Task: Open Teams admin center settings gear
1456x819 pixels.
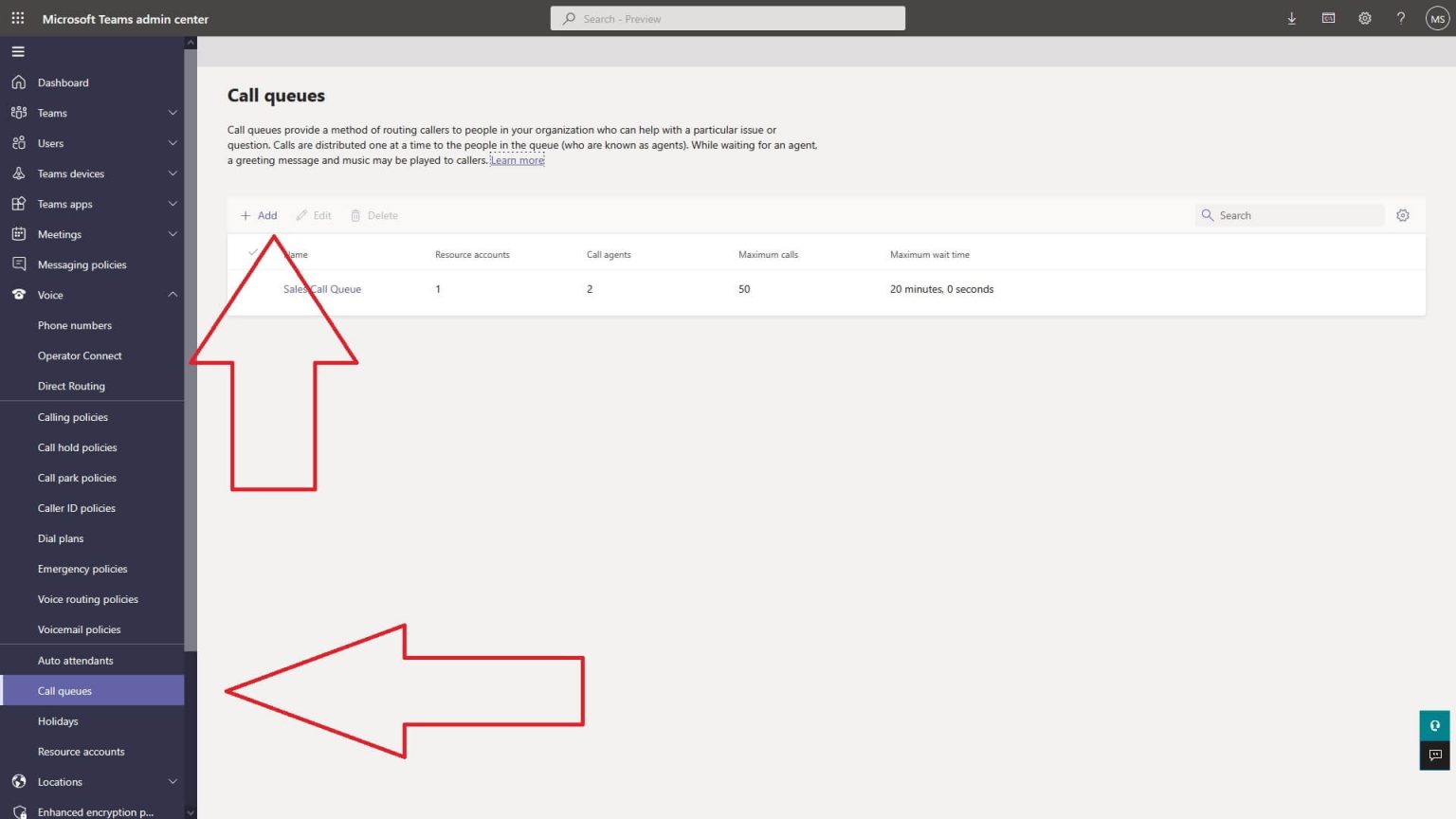Action: point(1364,18)
